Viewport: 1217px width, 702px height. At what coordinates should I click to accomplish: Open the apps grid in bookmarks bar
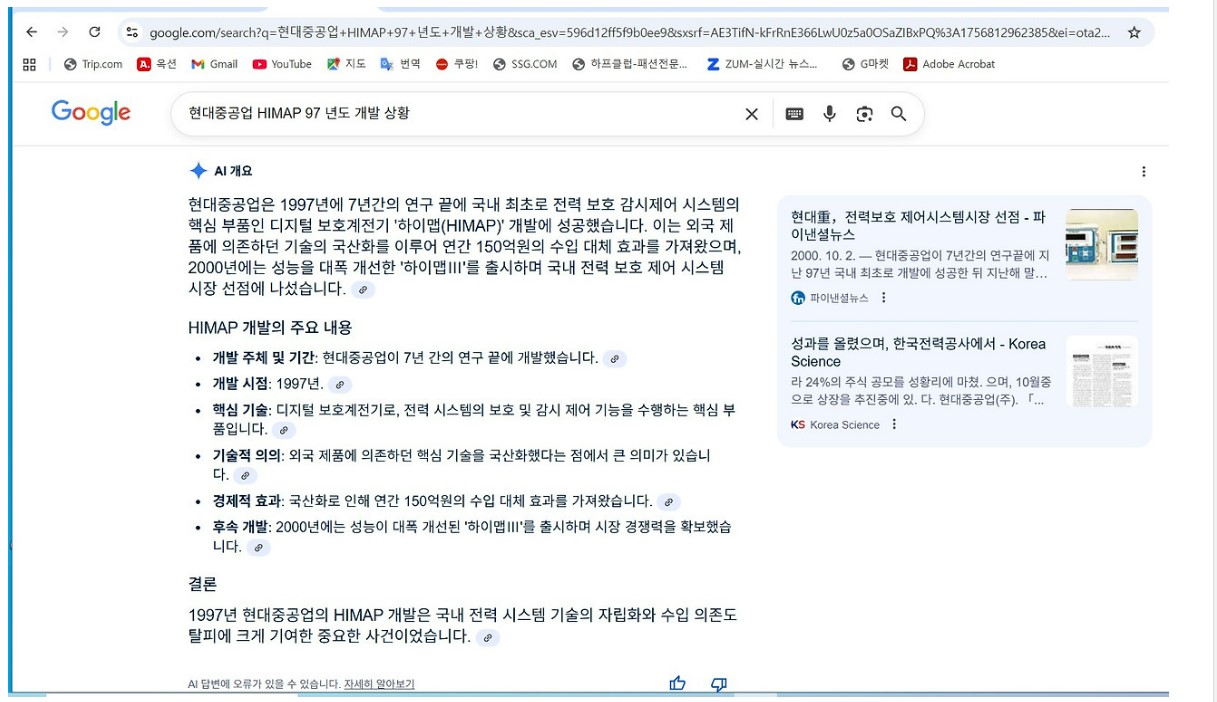[29, 64]
